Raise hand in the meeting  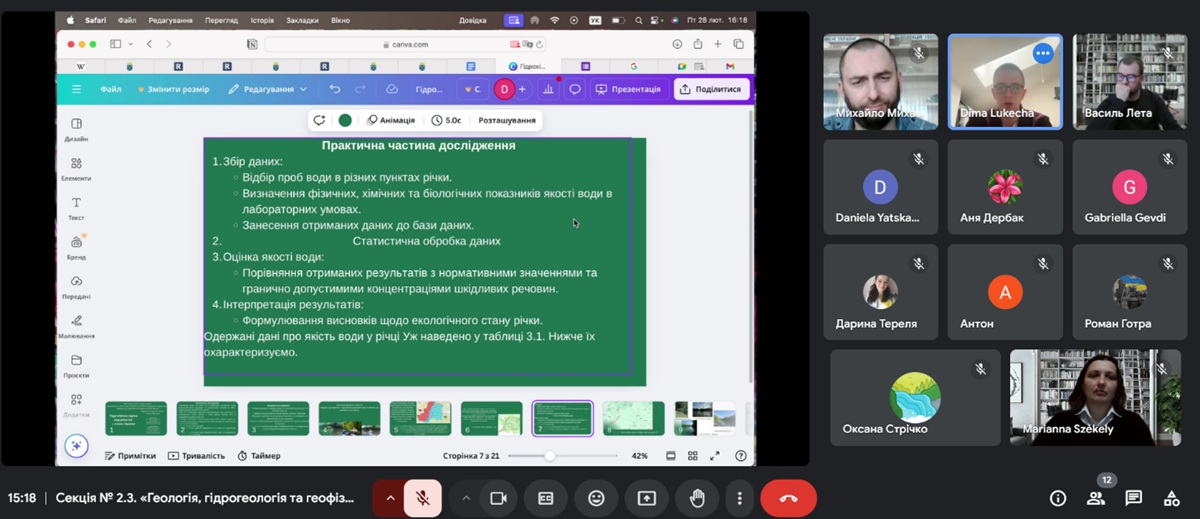(697, 498)
